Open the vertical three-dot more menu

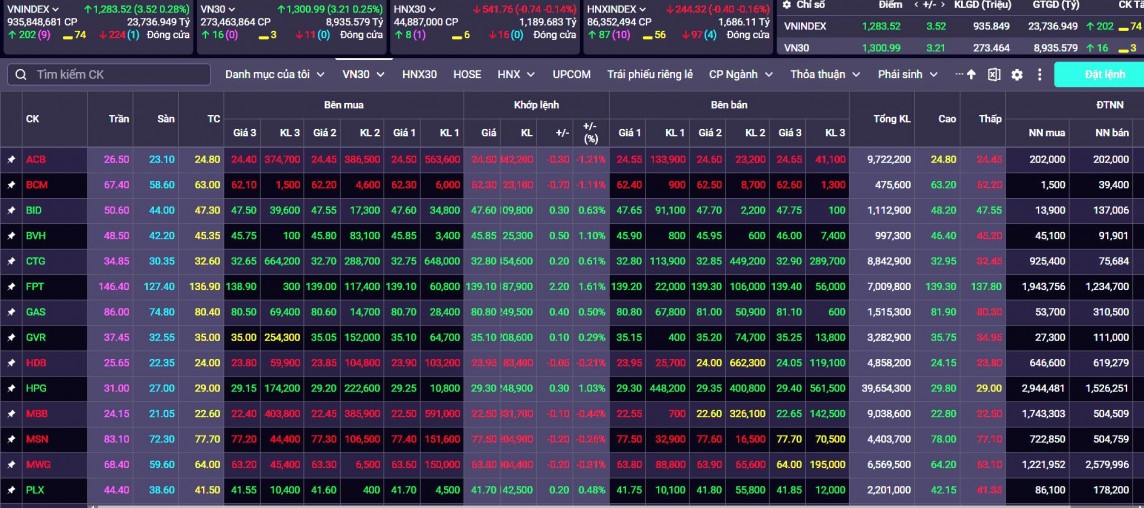point(1040,75)
